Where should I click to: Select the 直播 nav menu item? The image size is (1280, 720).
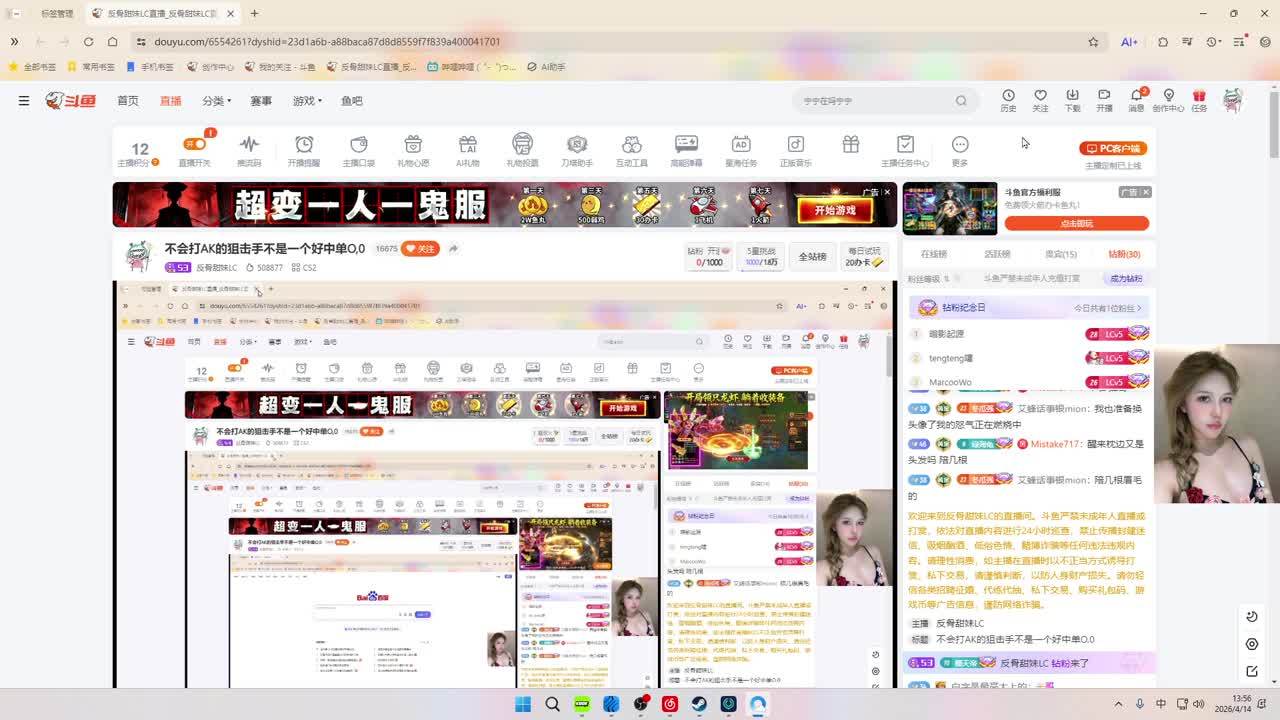171,101
